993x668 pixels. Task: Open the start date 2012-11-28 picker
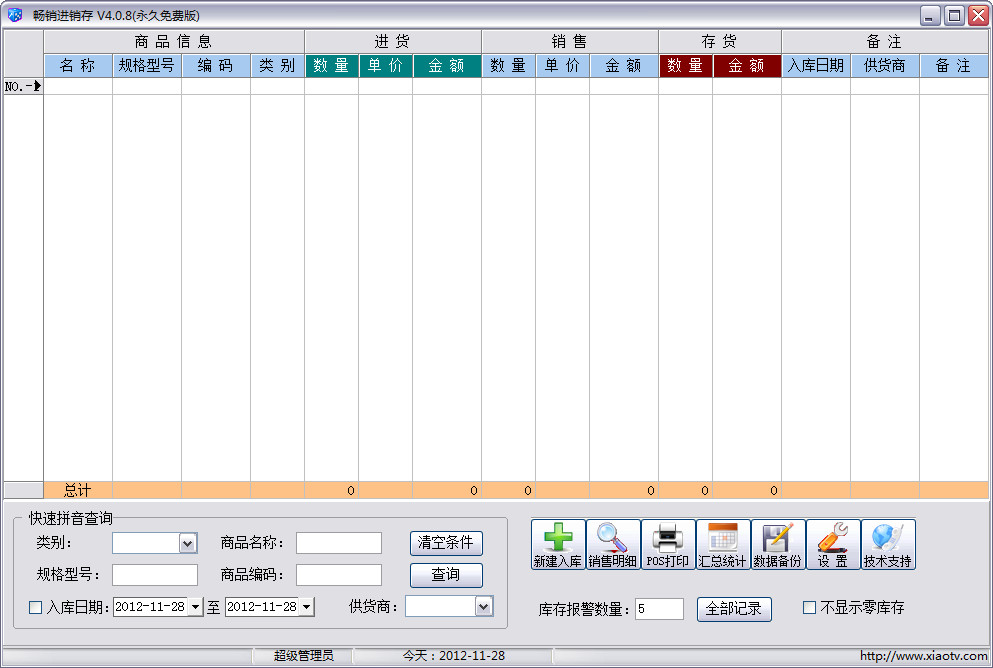point(196,607)
